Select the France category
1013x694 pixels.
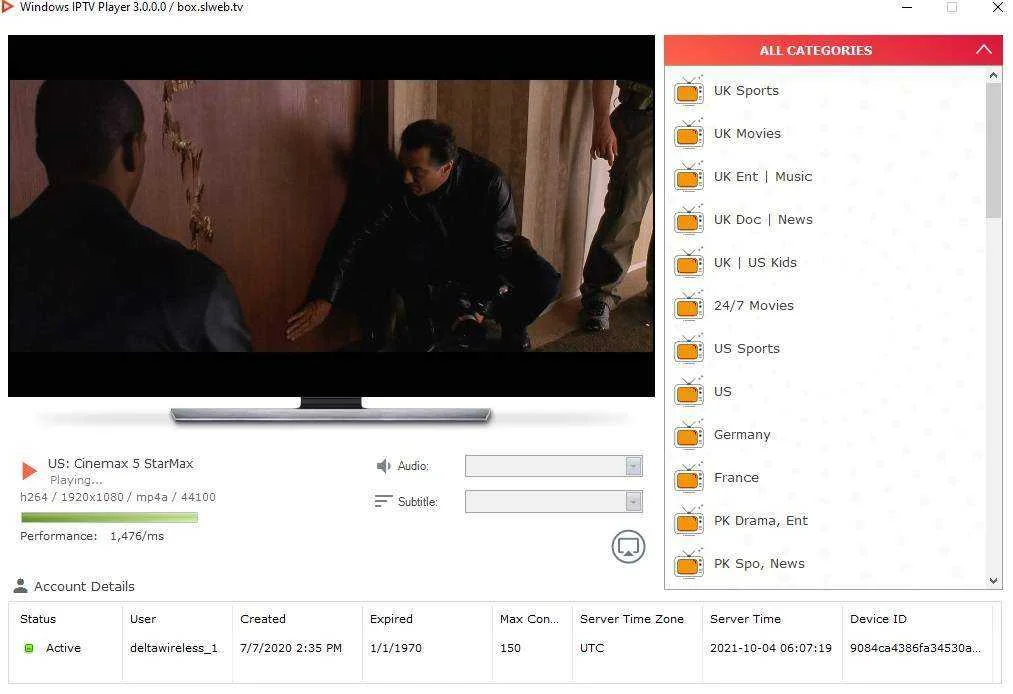tap(736, 478)
